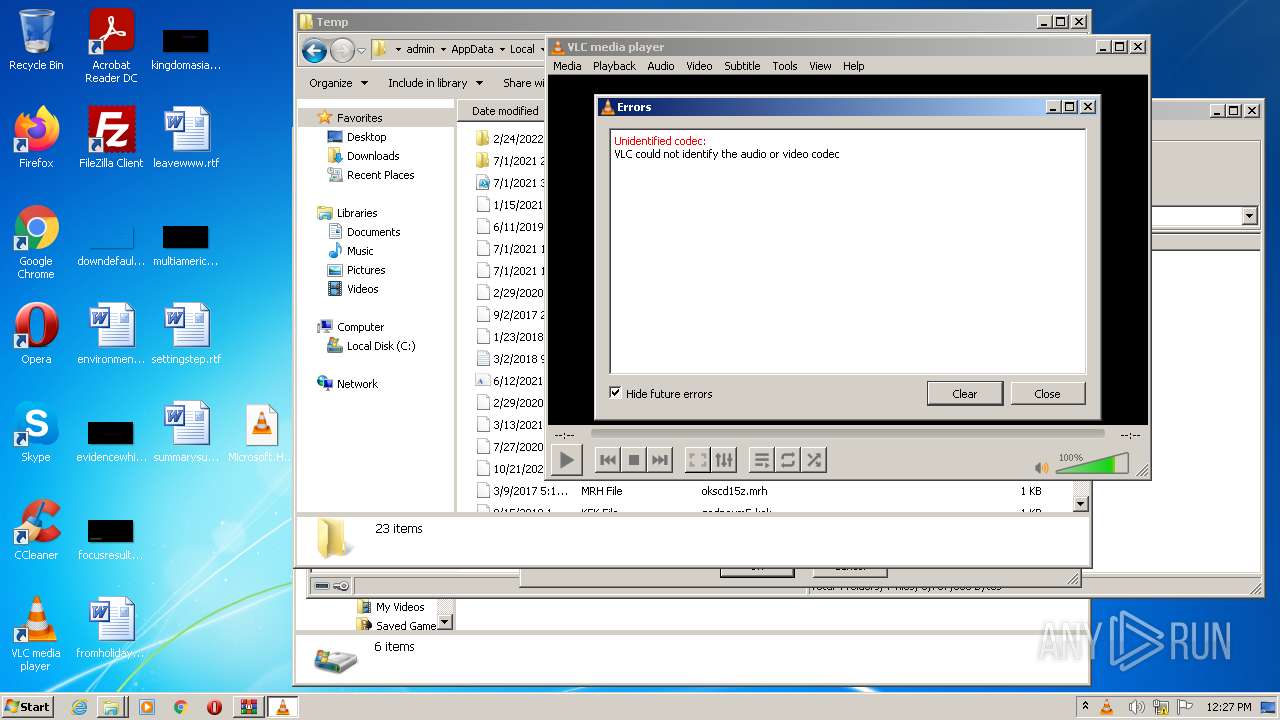The image size is (1280, 720).
Task: Select Recent Places in sidebar
Action: [x=380, y=175]
